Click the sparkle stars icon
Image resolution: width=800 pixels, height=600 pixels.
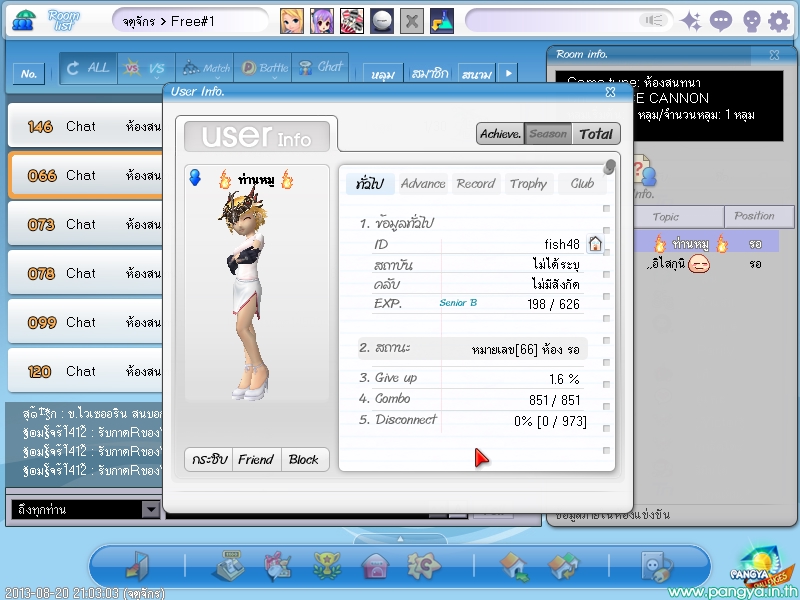tap(691, 21)
